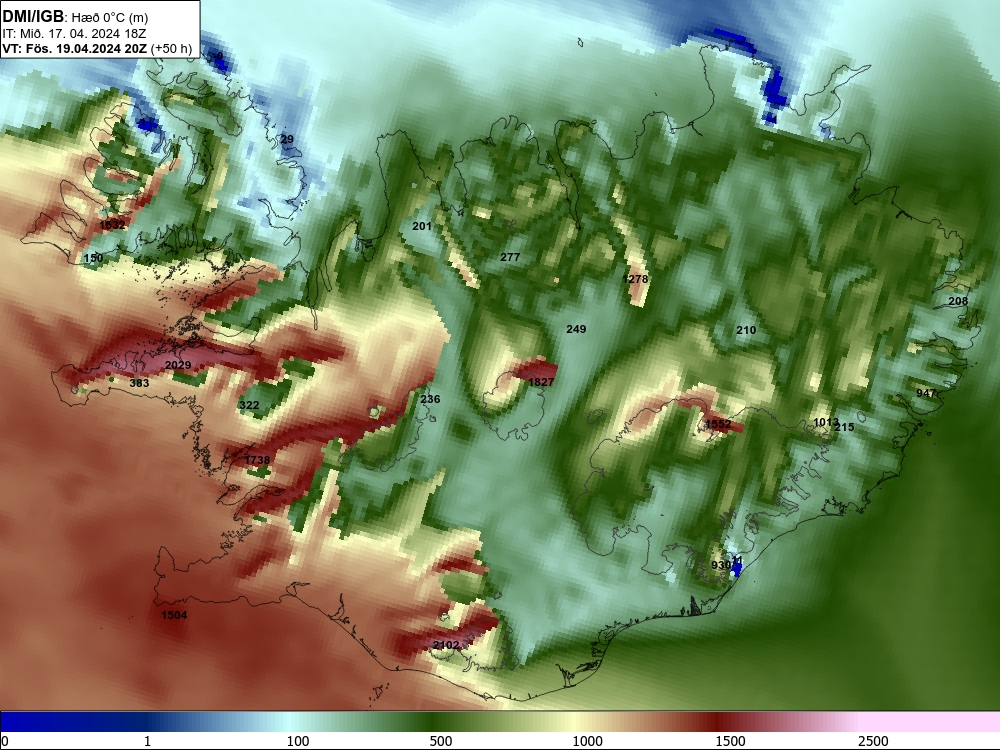
Task: Click the map value 215
Action: click(x=844, y=427)
